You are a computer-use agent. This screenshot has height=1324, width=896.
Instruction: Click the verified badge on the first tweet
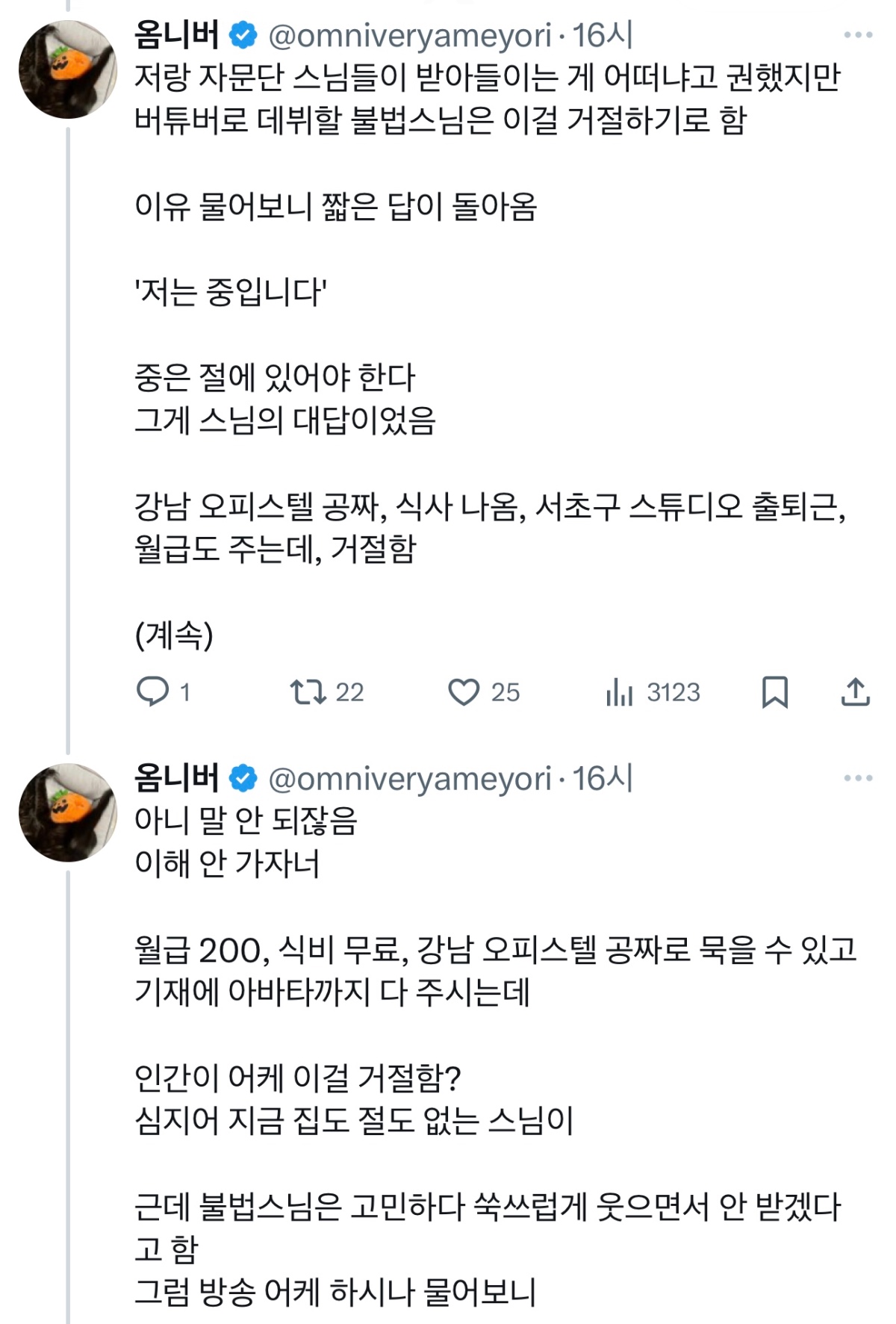tap(243, 34)
